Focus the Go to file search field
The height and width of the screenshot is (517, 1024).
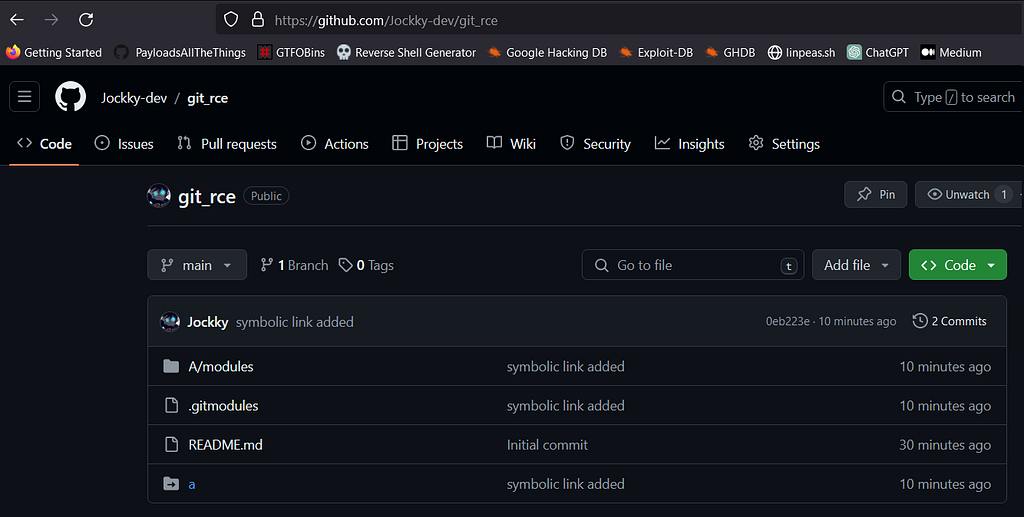pyautogui.click(x=693, y=265)
